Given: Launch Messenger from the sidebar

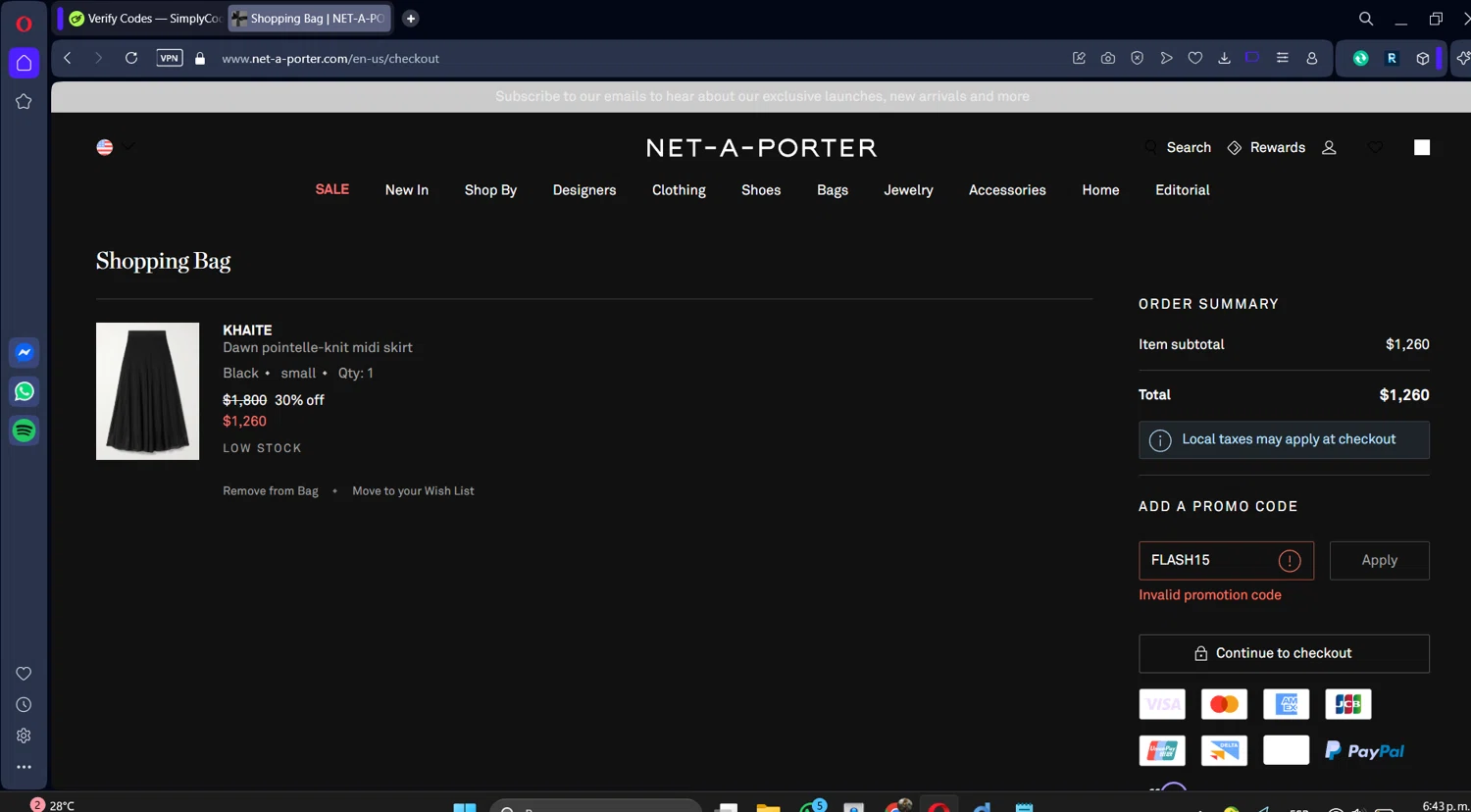Looking at the screenshot, I should 25,353.
